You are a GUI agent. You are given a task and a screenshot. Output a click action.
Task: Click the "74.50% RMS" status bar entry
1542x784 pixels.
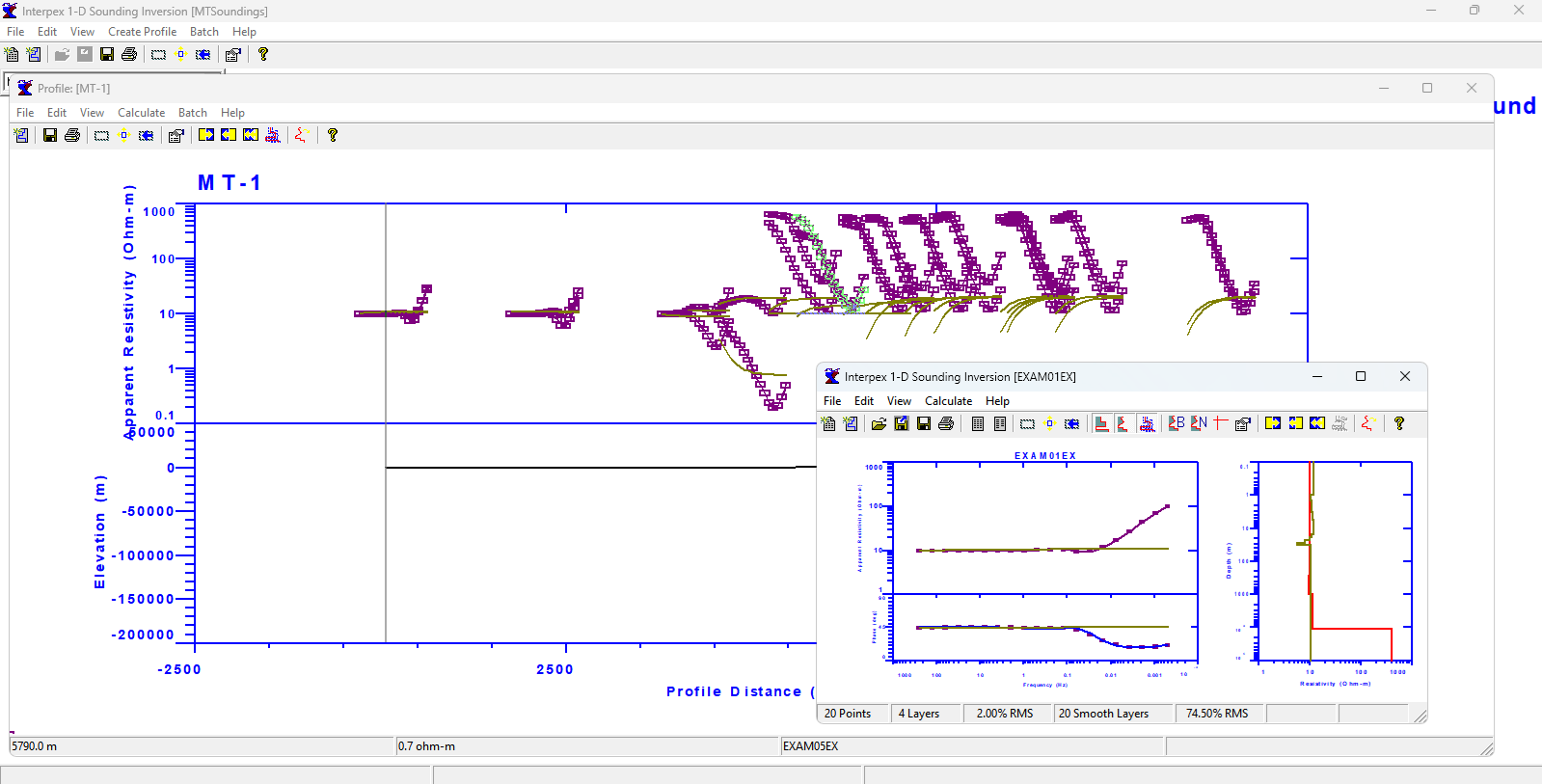[x=1217, y=714]
